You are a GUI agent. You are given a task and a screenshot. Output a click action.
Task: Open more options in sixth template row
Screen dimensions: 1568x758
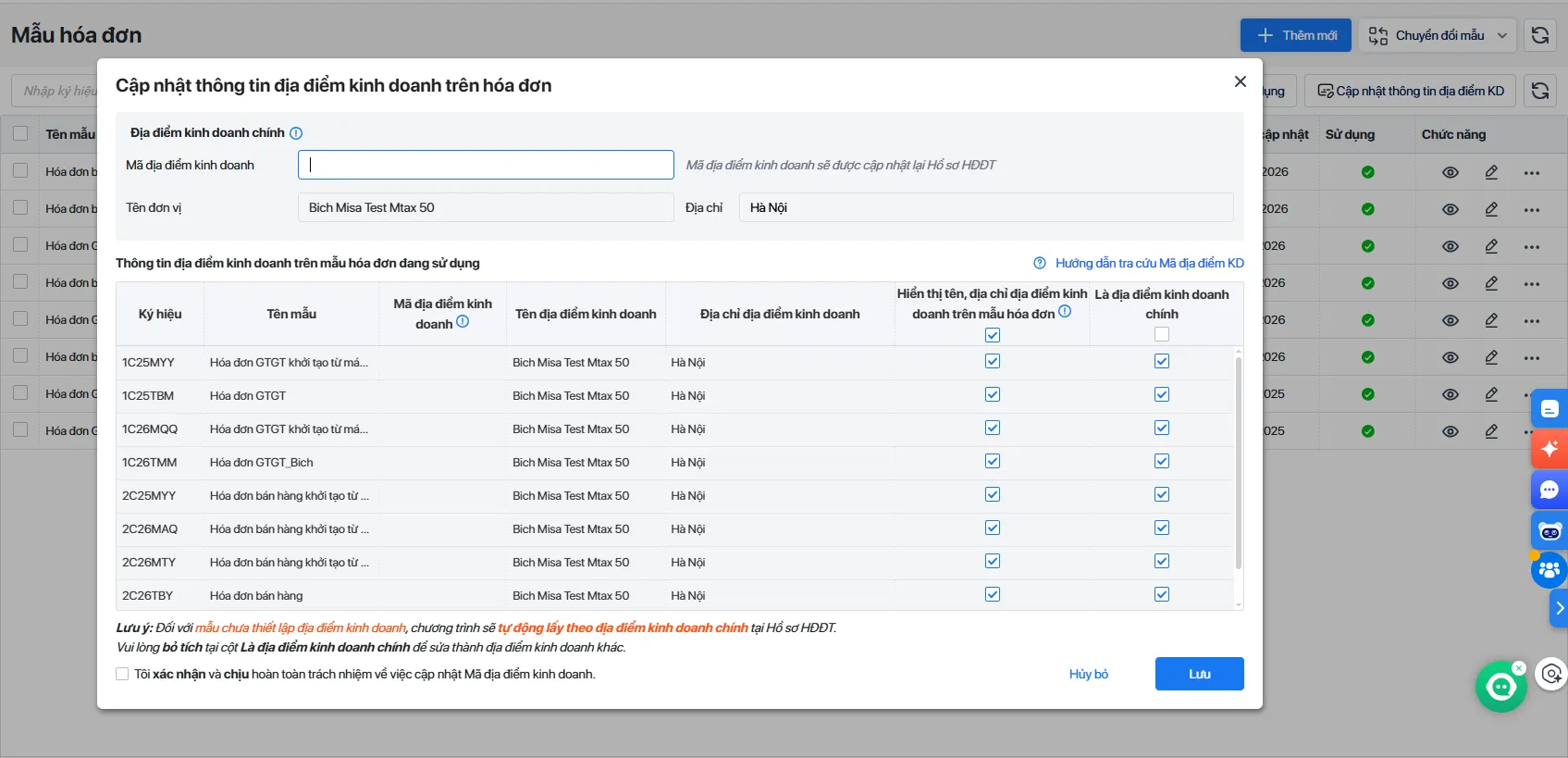pyautogui.click(x=1532, y=357)
